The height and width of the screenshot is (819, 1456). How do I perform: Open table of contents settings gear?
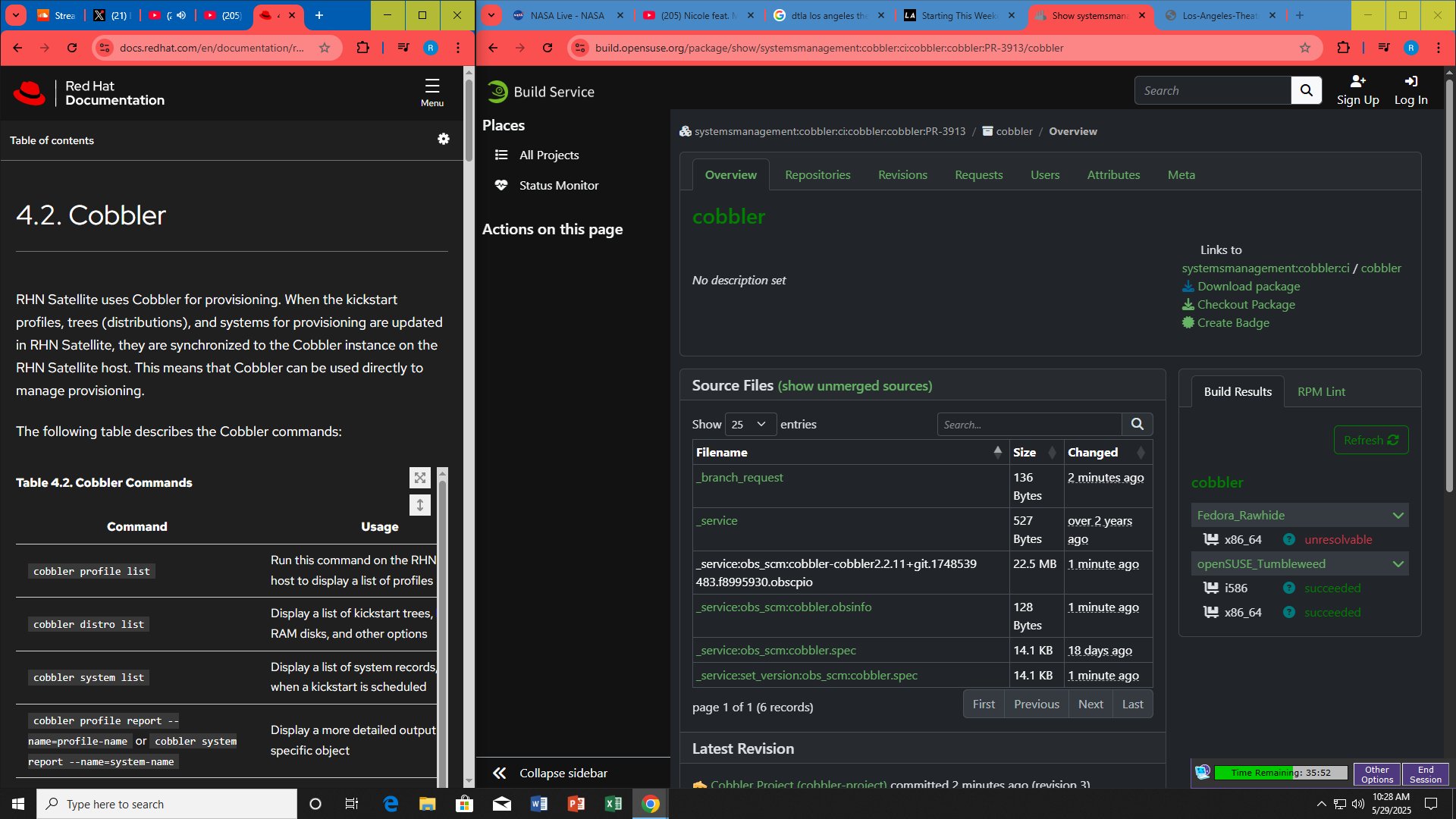(444, 139)
